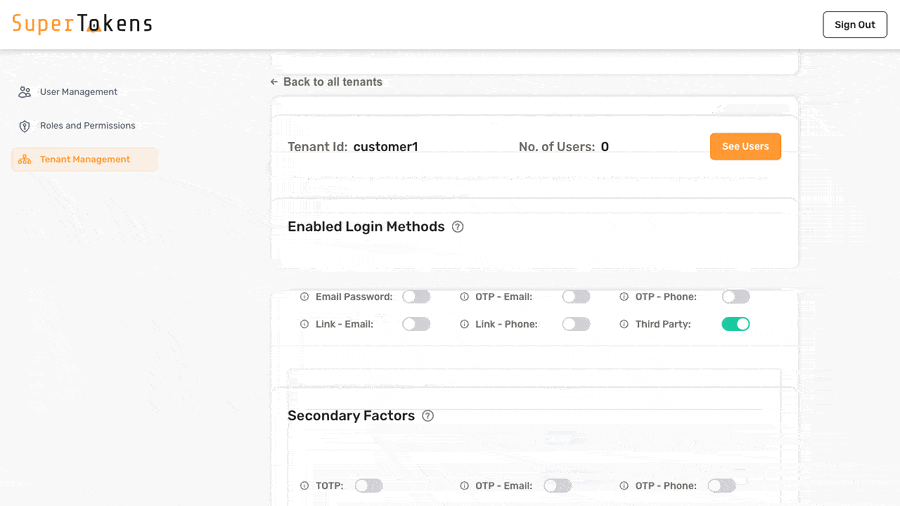This screenshot has height=506, width=900.
Task: Click the Tenant Management hierarchy icon
Action: pos(25,160)
